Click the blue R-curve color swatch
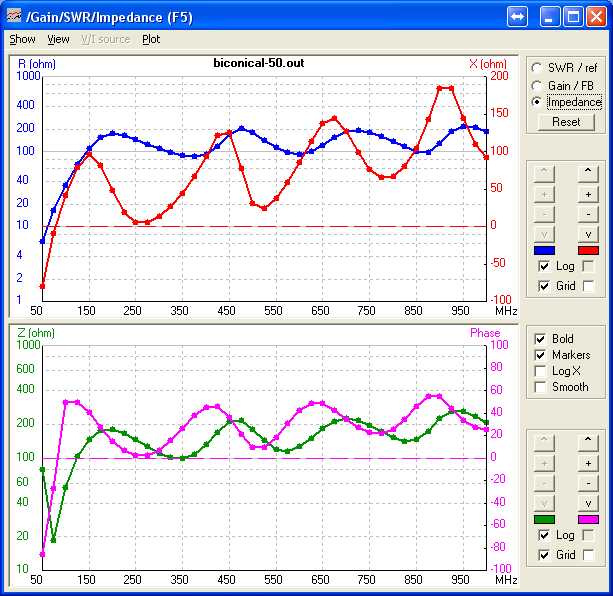The image size is (613, 596). [545, 250]
